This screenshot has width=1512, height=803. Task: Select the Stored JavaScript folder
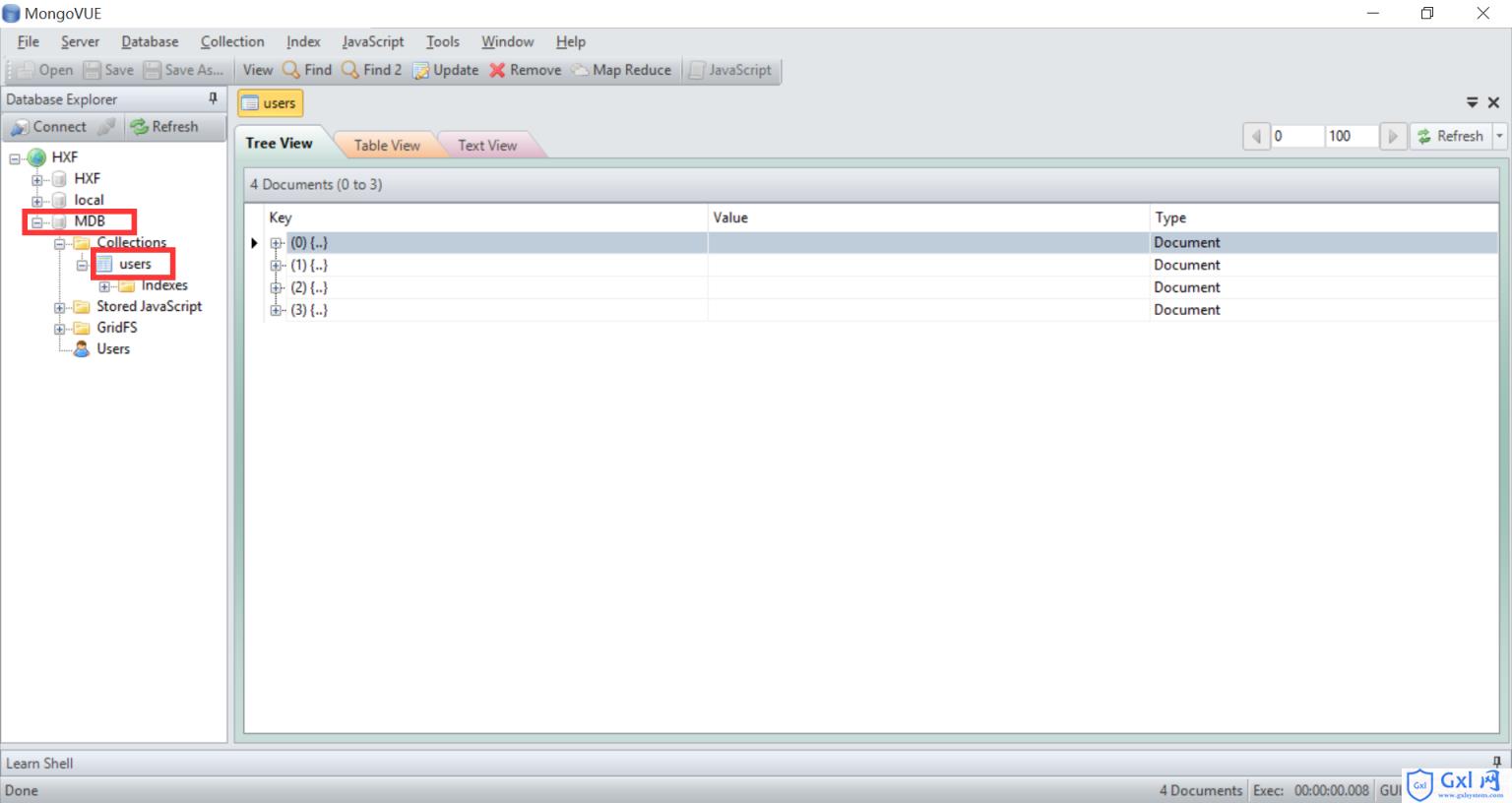[x=139, y=306]
